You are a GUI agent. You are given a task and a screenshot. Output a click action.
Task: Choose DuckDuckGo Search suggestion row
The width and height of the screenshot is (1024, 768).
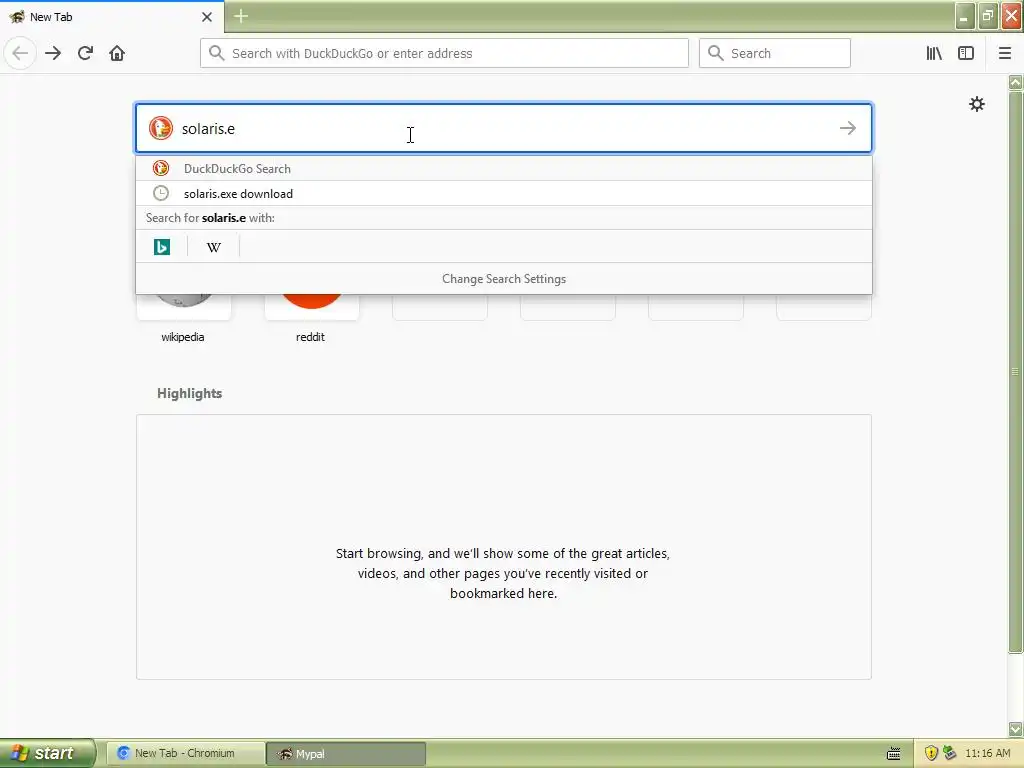coord(504,168)
